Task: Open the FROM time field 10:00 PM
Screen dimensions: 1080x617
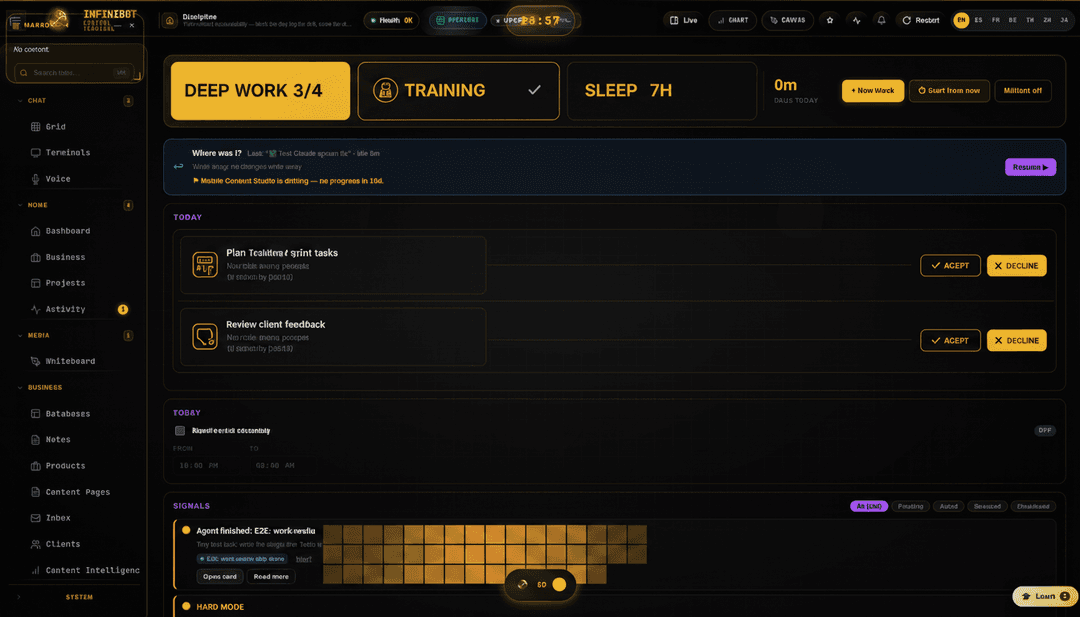Action: [x=209, y=466]
